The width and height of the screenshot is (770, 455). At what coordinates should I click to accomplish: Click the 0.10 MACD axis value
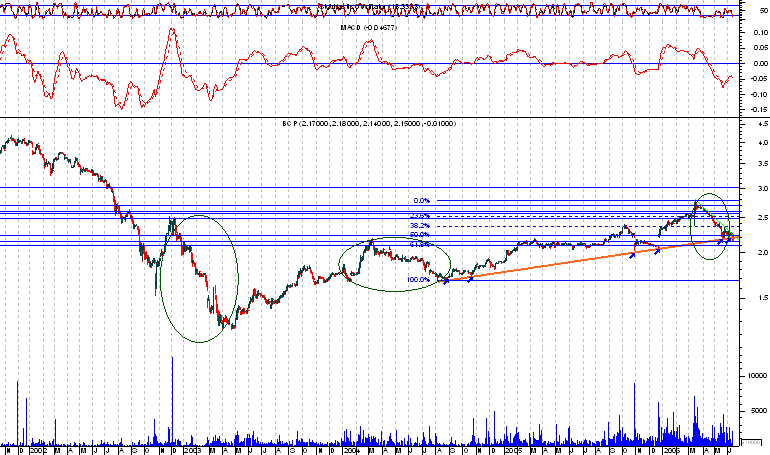(x=762, y=32)
